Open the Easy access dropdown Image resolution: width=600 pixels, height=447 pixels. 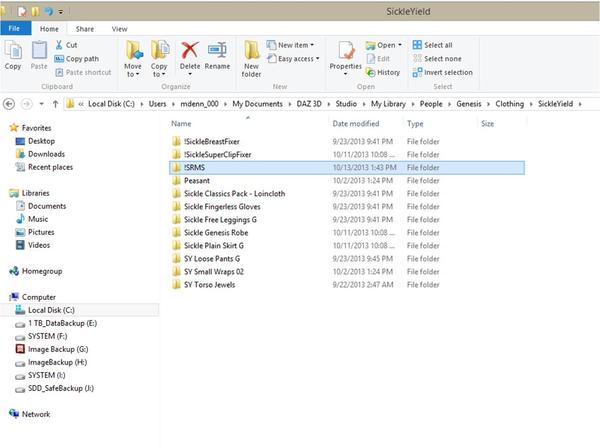click(x=293, y=59)
